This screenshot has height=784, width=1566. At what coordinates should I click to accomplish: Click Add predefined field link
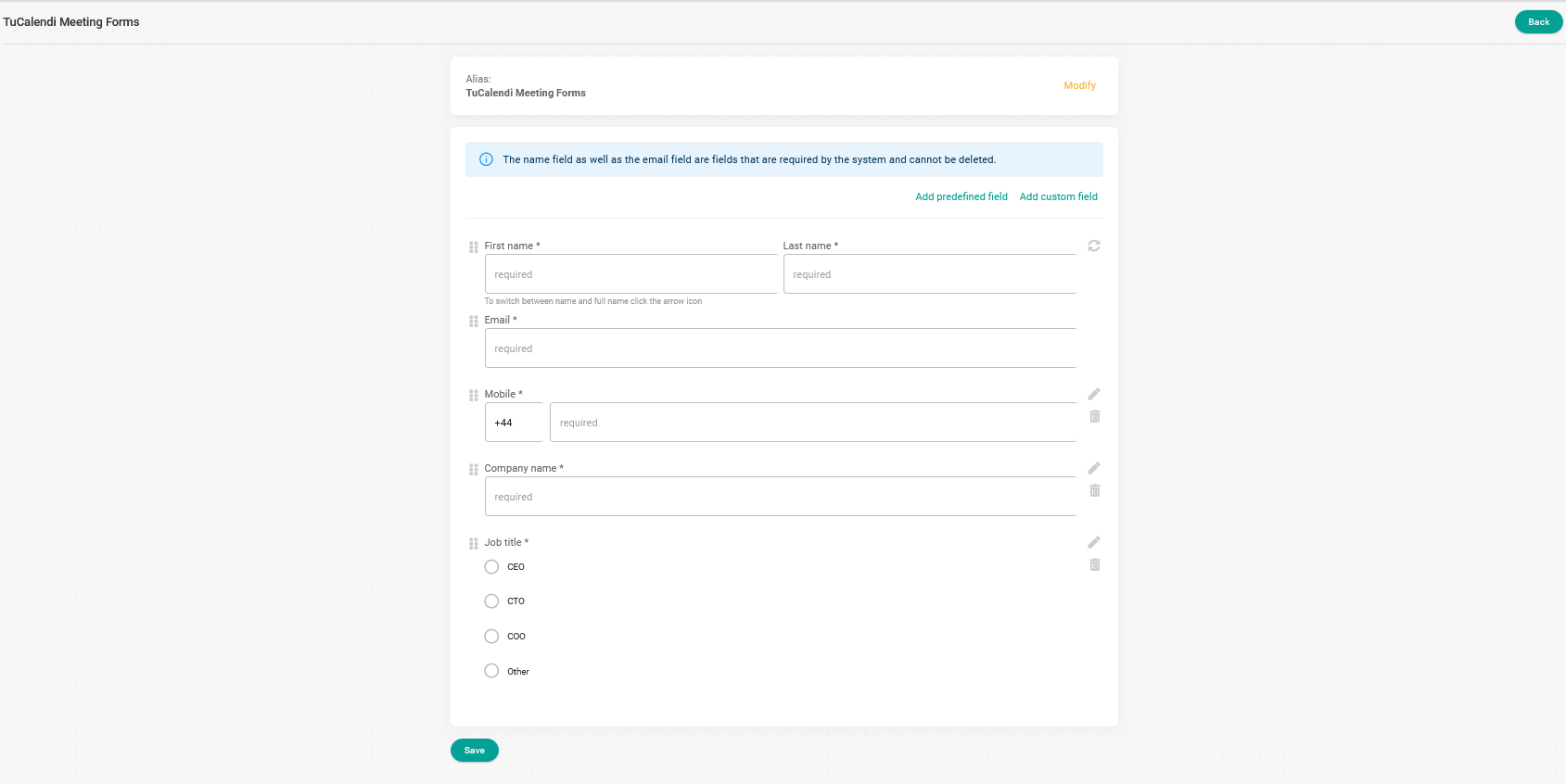pos(961,196)
